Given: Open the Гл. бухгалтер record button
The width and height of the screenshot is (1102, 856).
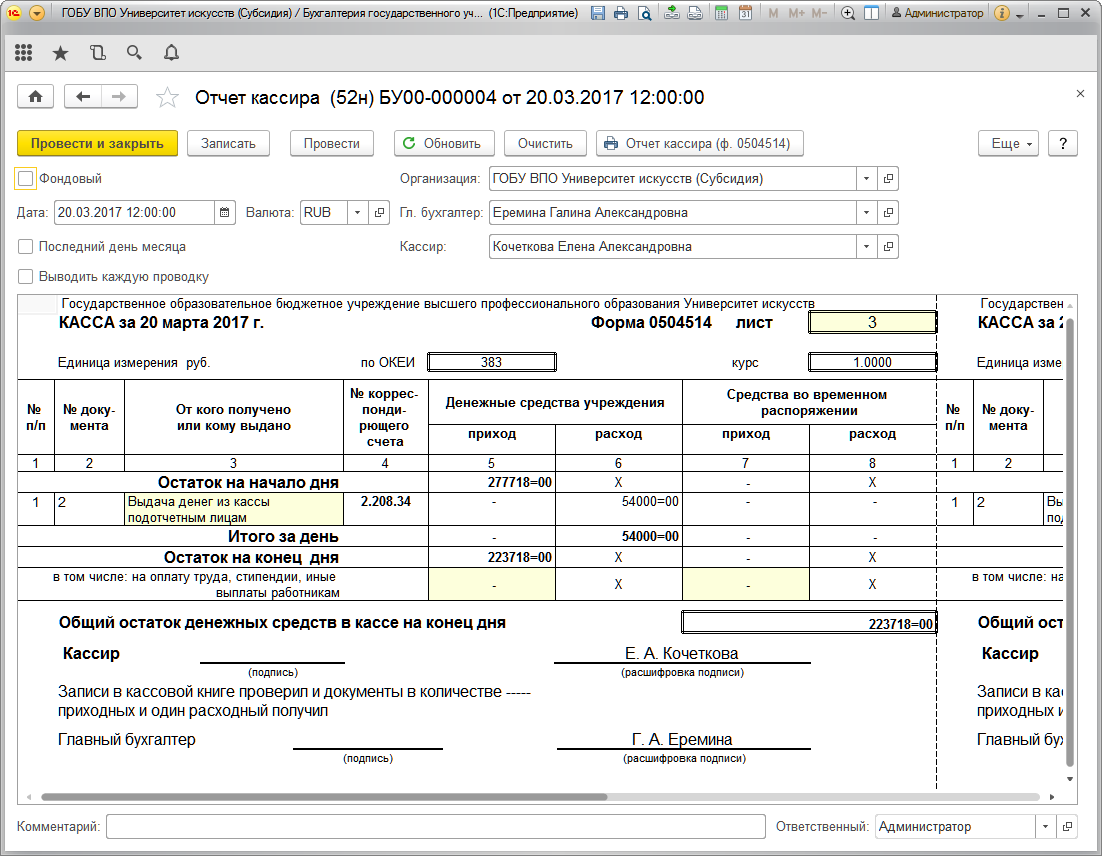Looking at the screenshot, I should [x=888, y=212].
